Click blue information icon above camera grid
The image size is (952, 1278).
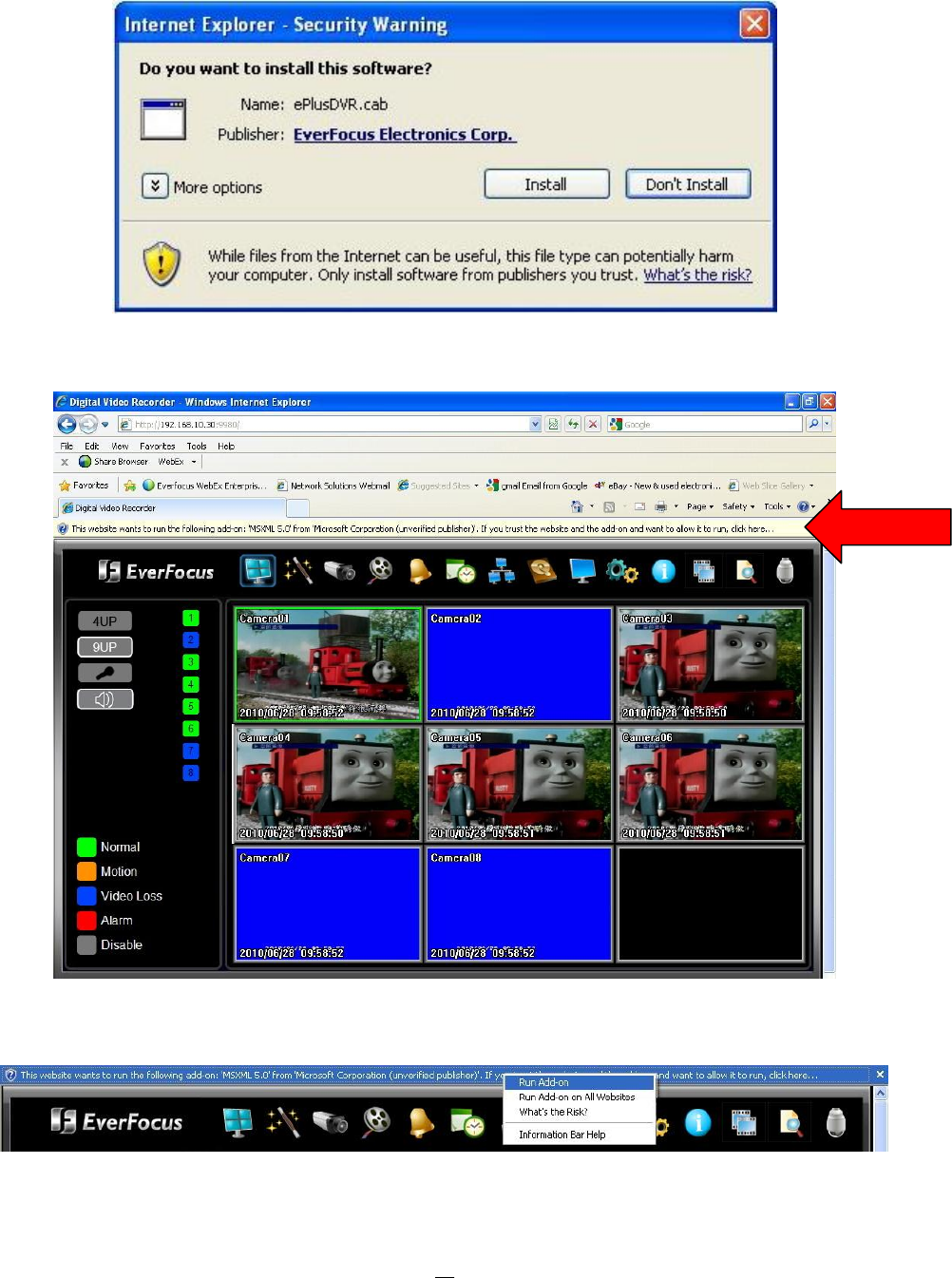coord(663,571)
